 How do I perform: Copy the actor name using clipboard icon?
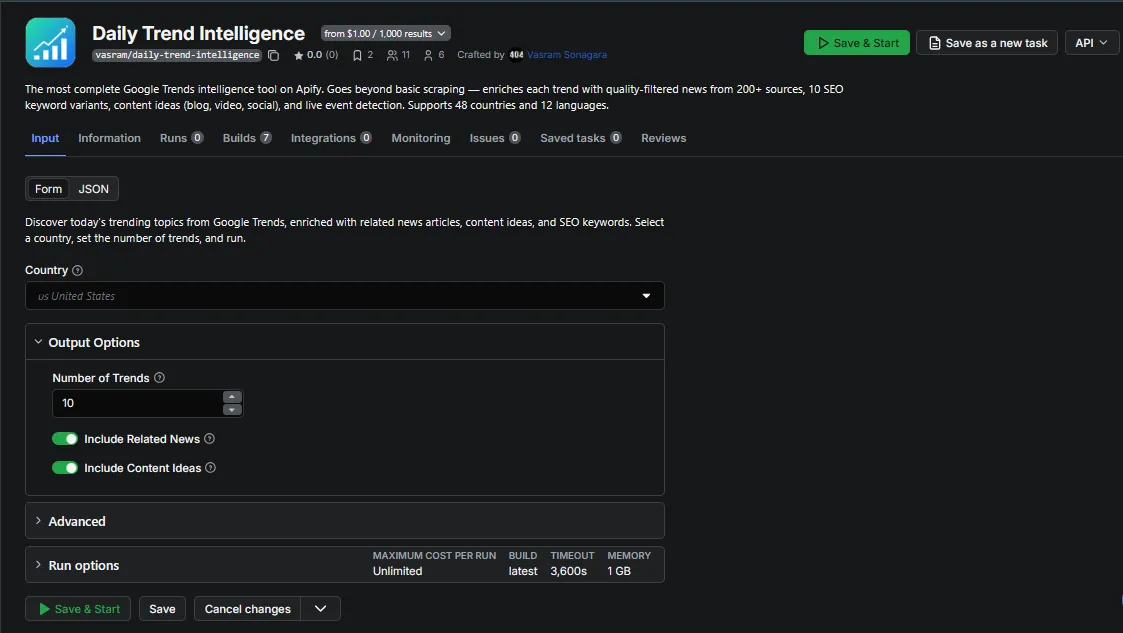coord(273,55)
